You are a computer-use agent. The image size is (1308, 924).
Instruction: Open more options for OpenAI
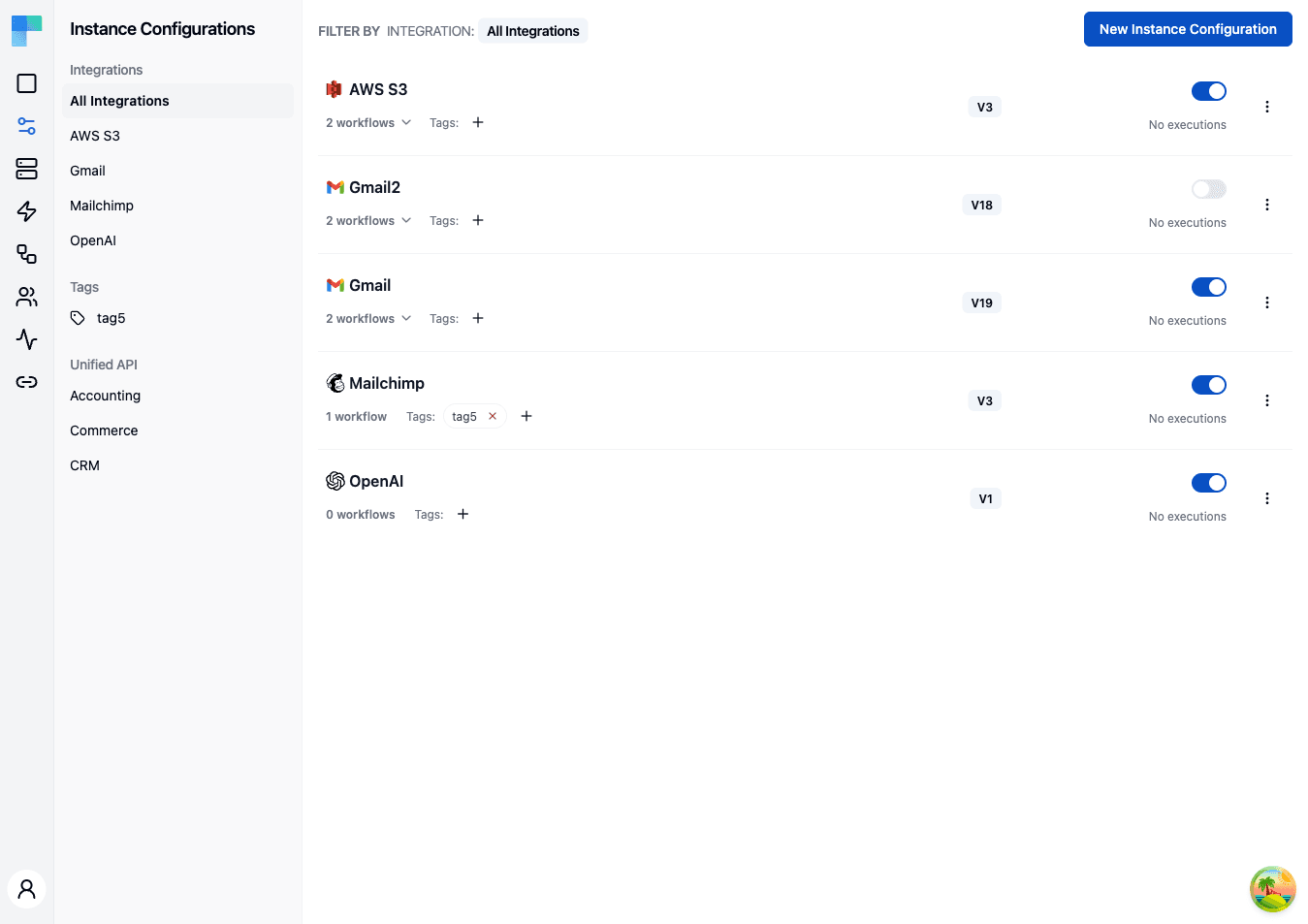point(1267,498)
